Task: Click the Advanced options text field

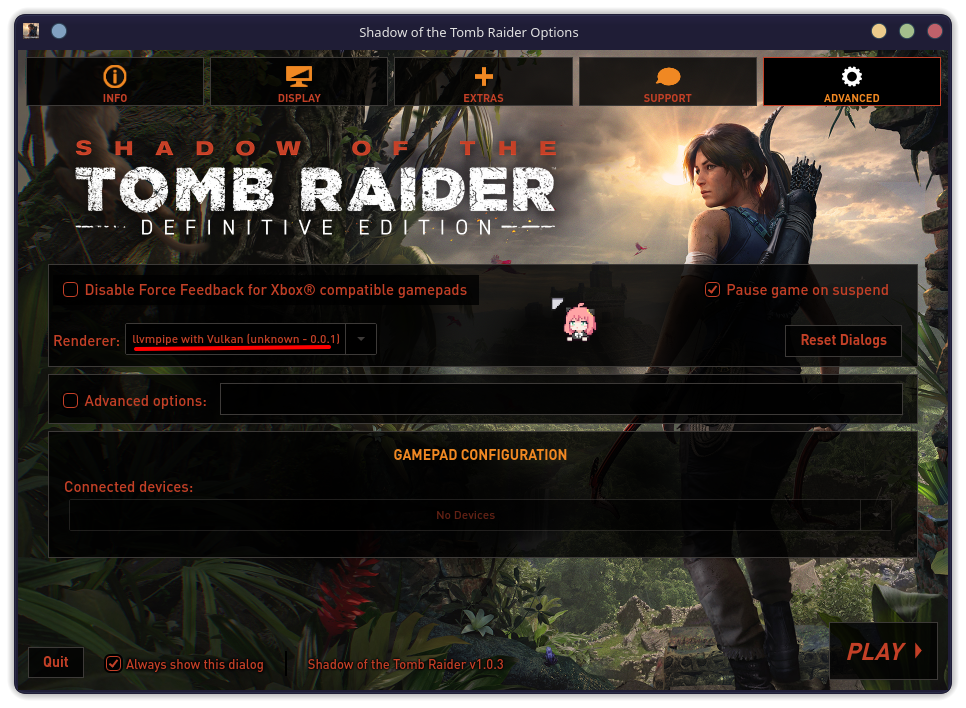Action: 561,399
